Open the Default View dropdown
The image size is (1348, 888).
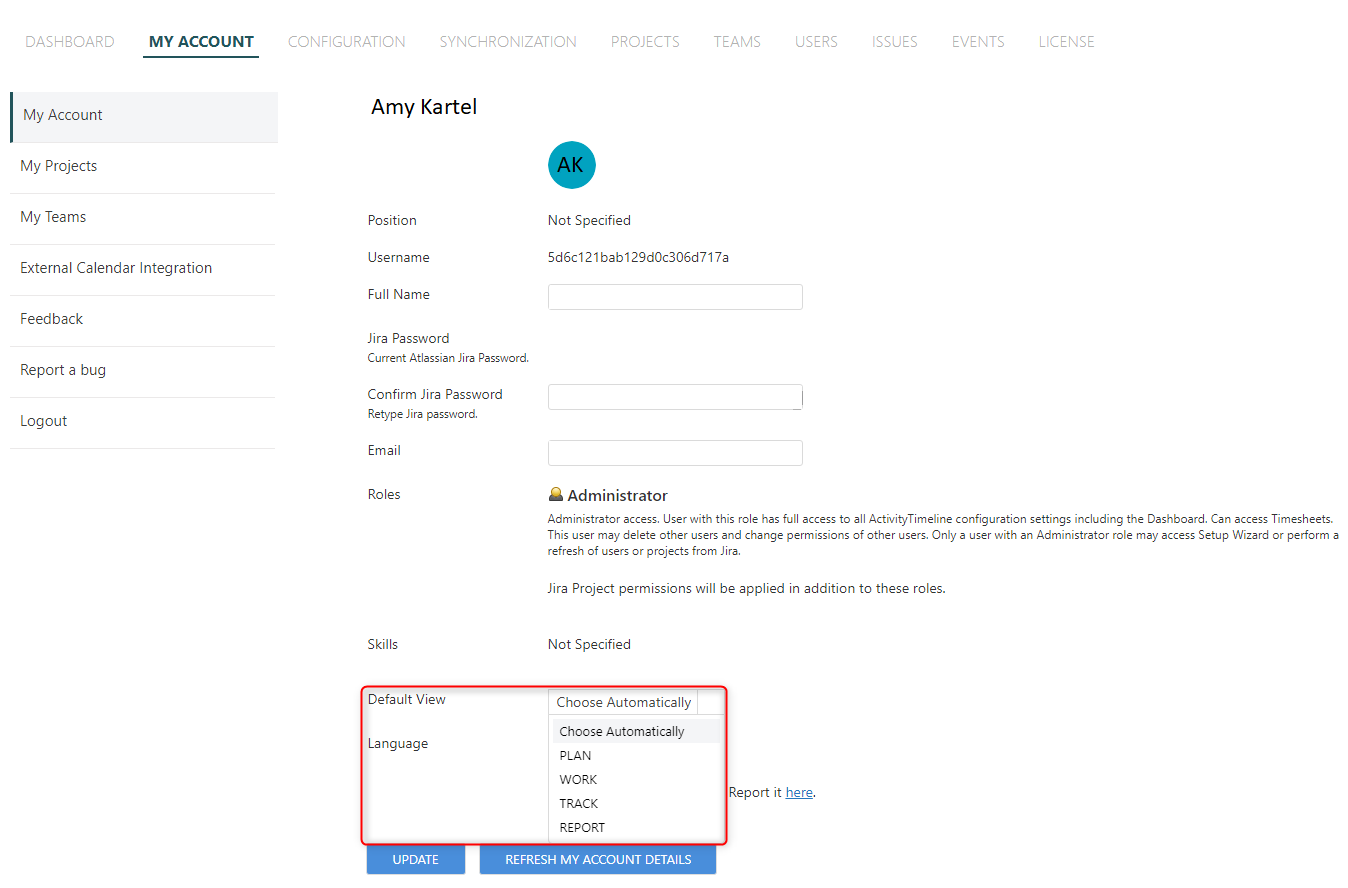(x=623, y=702)
